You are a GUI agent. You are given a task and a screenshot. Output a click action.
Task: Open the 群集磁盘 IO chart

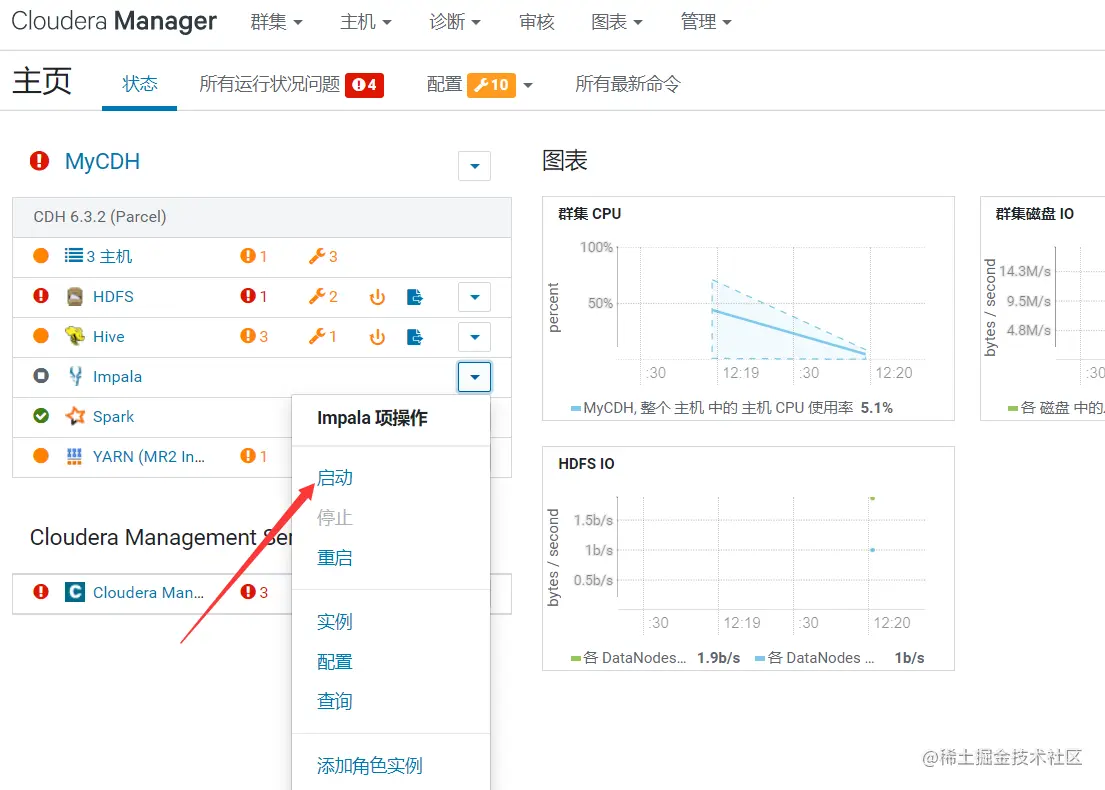(1043, 309)
